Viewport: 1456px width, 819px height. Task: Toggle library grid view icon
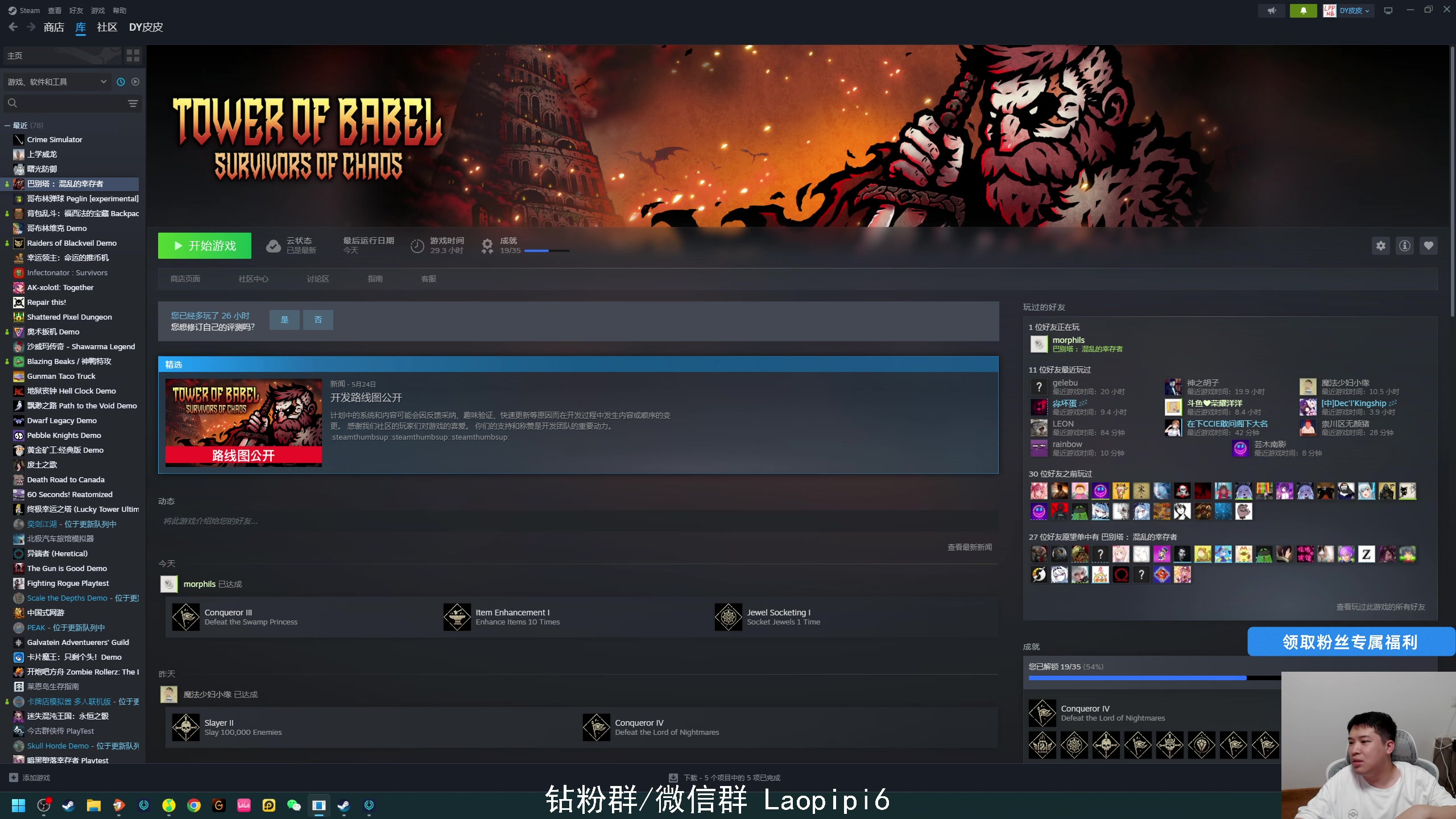pos(133,55)
